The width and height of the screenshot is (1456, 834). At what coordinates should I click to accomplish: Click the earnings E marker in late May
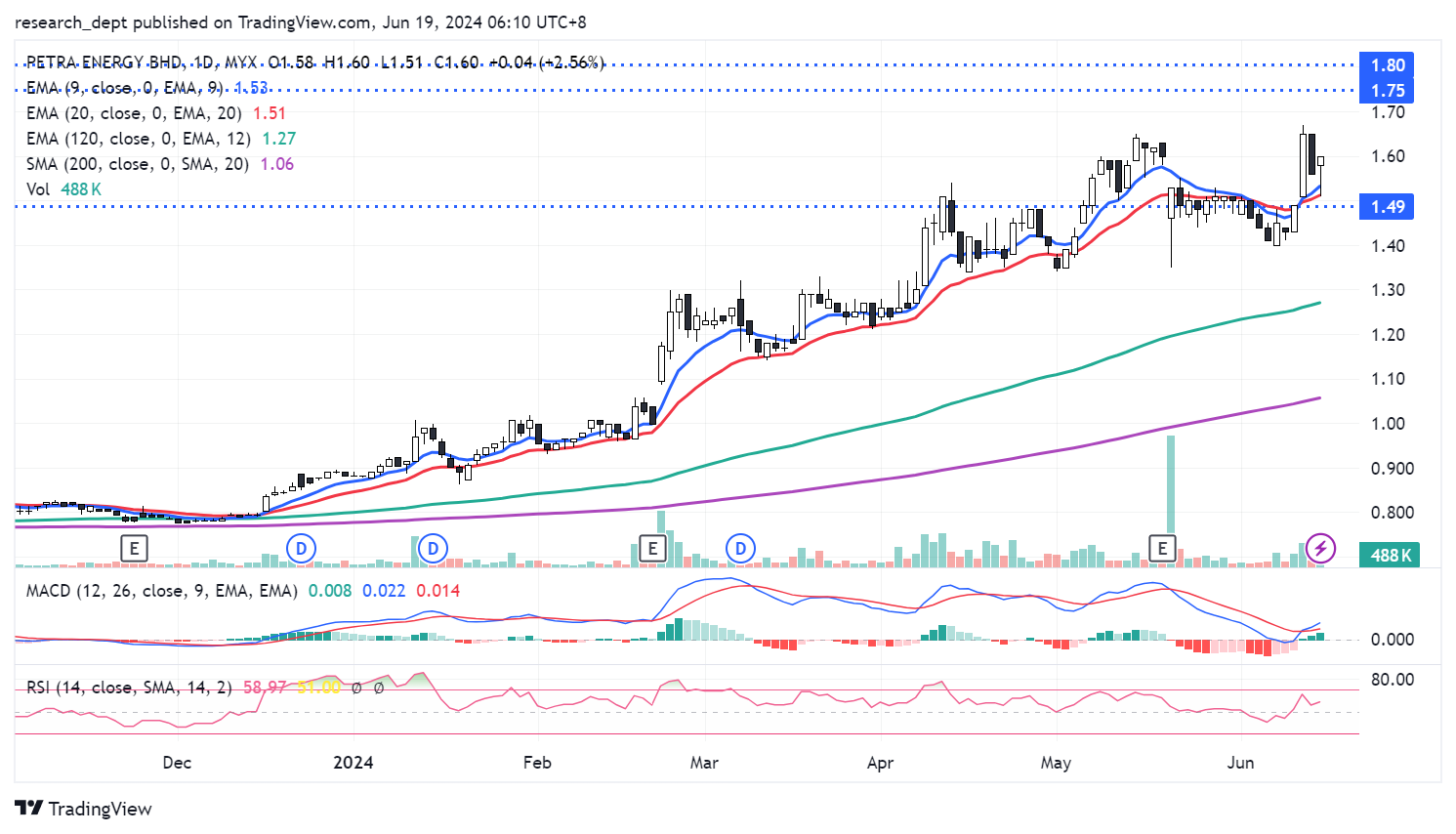point(1162,548)
